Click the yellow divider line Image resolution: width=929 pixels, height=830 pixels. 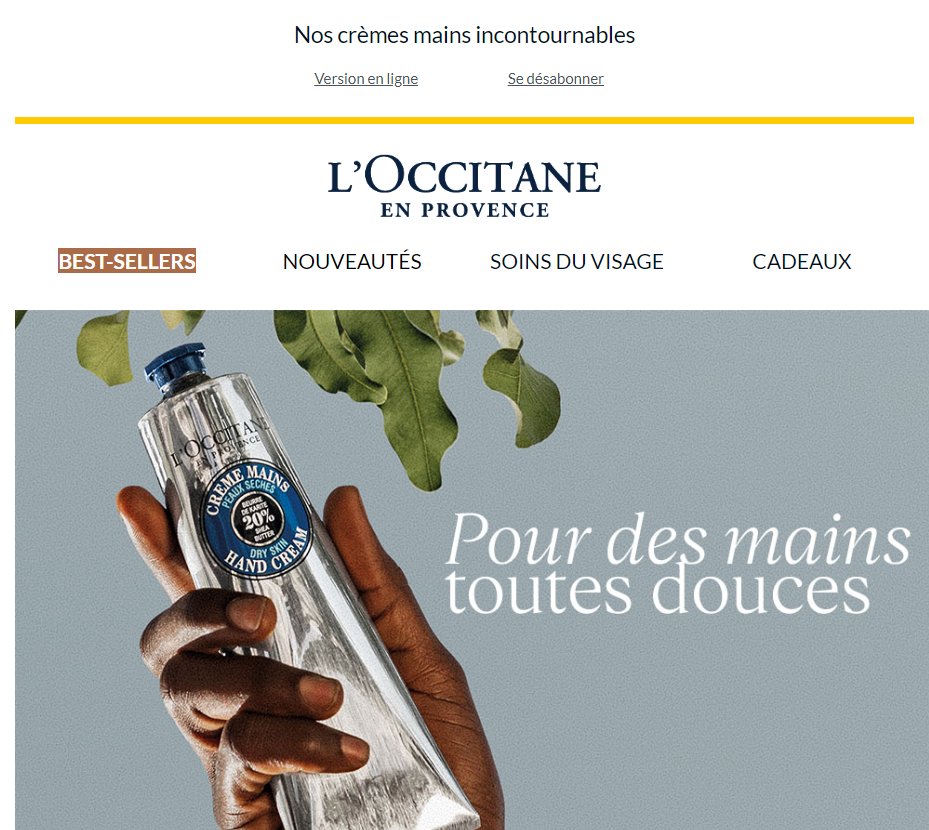pos(464,120)
